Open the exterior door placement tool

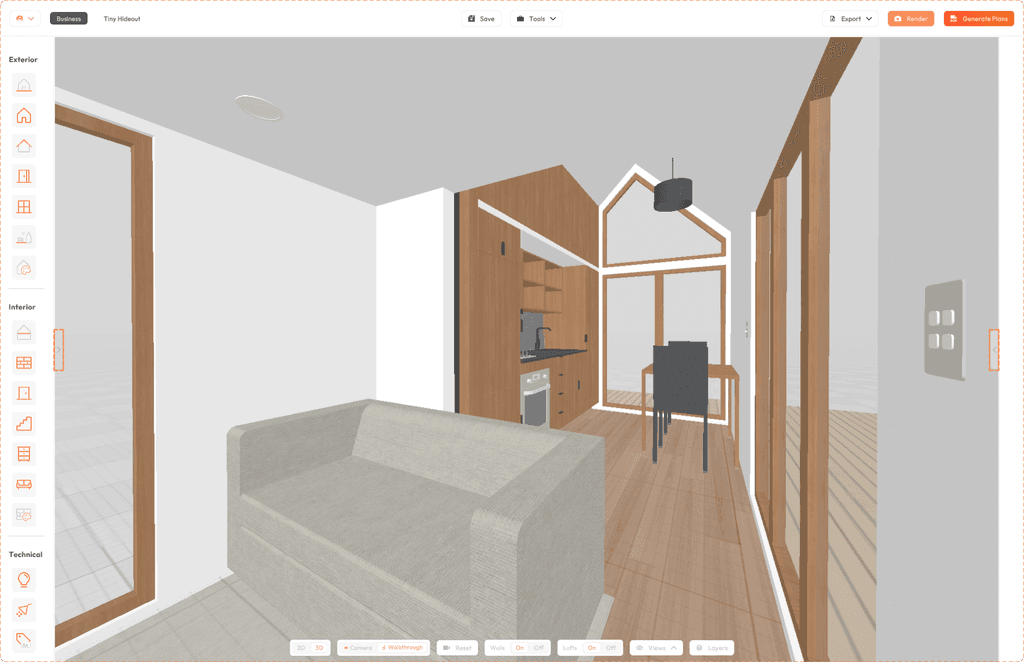point(25,175)
